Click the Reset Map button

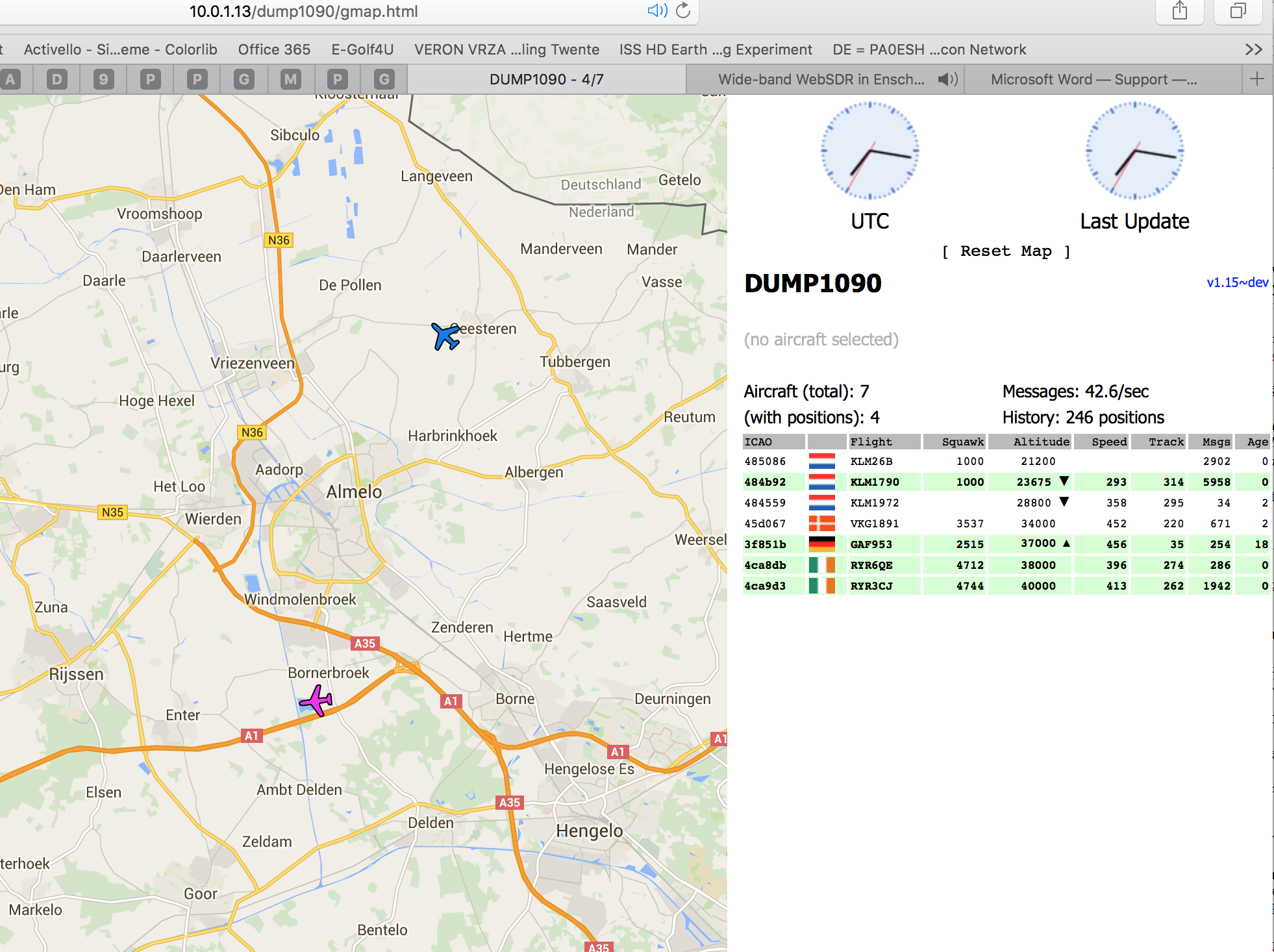pyautogui.click(x=1006, y=251)
